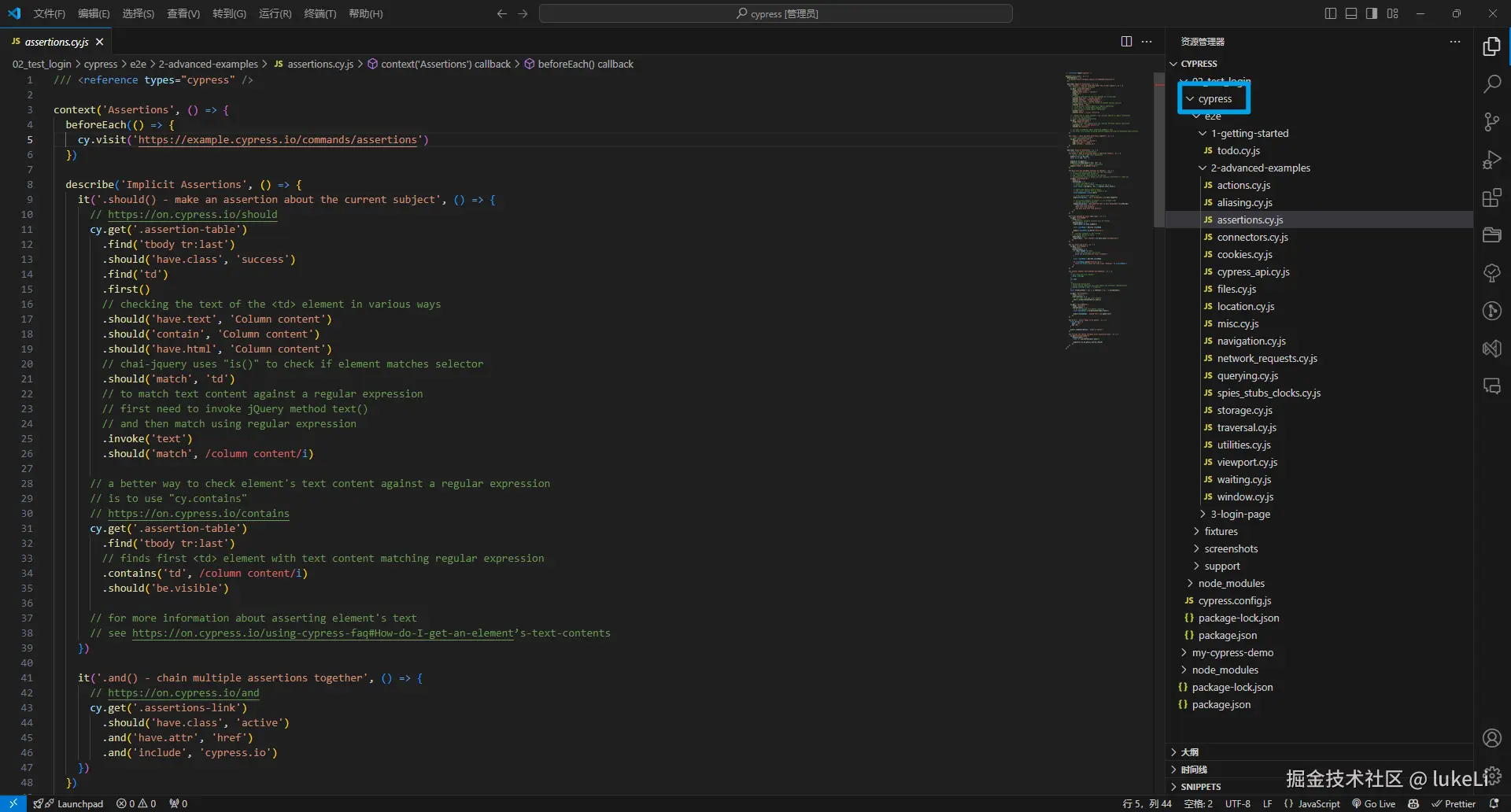
Task: Click the split editor icon
Action: coord(1126,42)
